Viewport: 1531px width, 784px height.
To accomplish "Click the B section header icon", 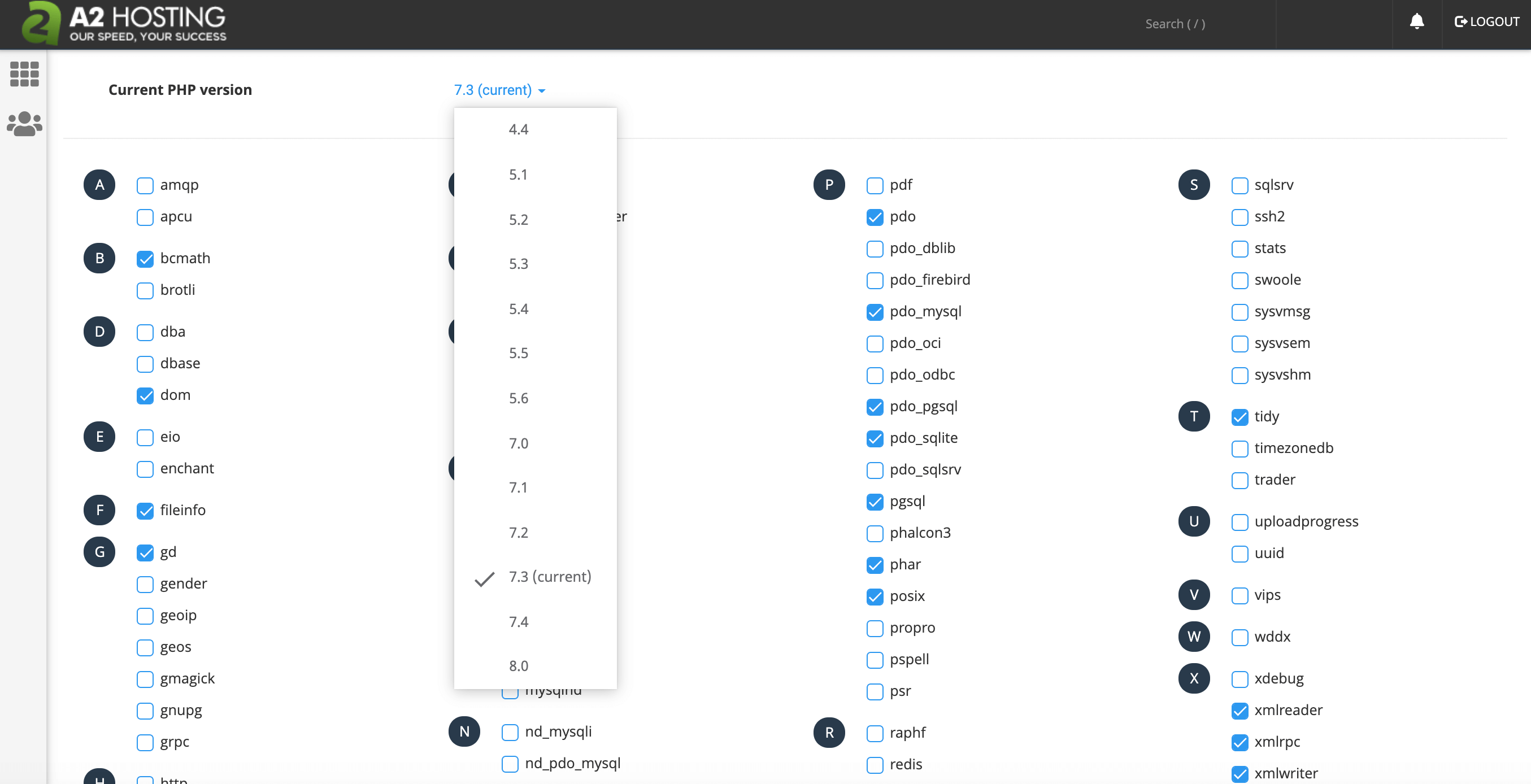I will pos(99,258).
